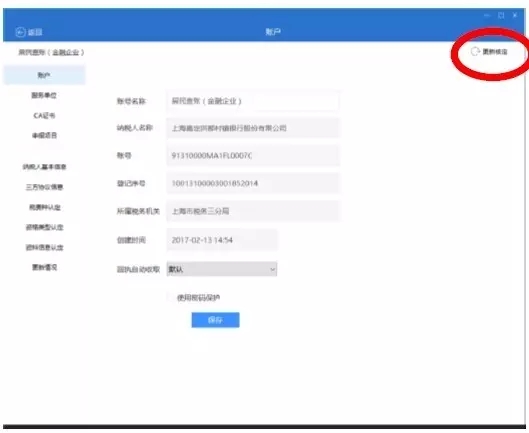Open the 服务单位 sidebar item

44,96
